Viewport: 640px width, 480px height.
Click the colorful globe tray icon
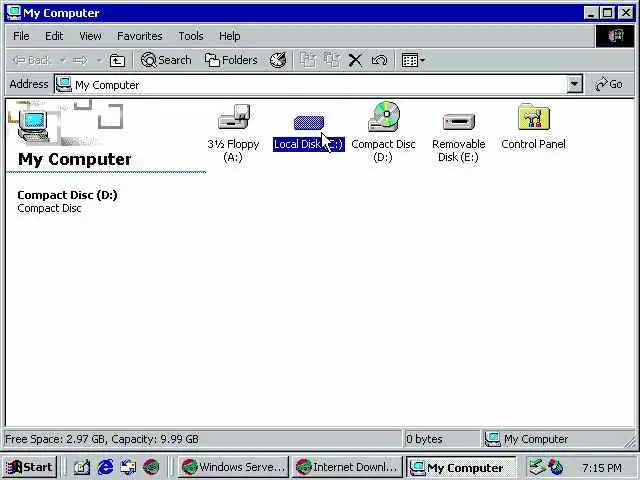(x=556, y=467)
